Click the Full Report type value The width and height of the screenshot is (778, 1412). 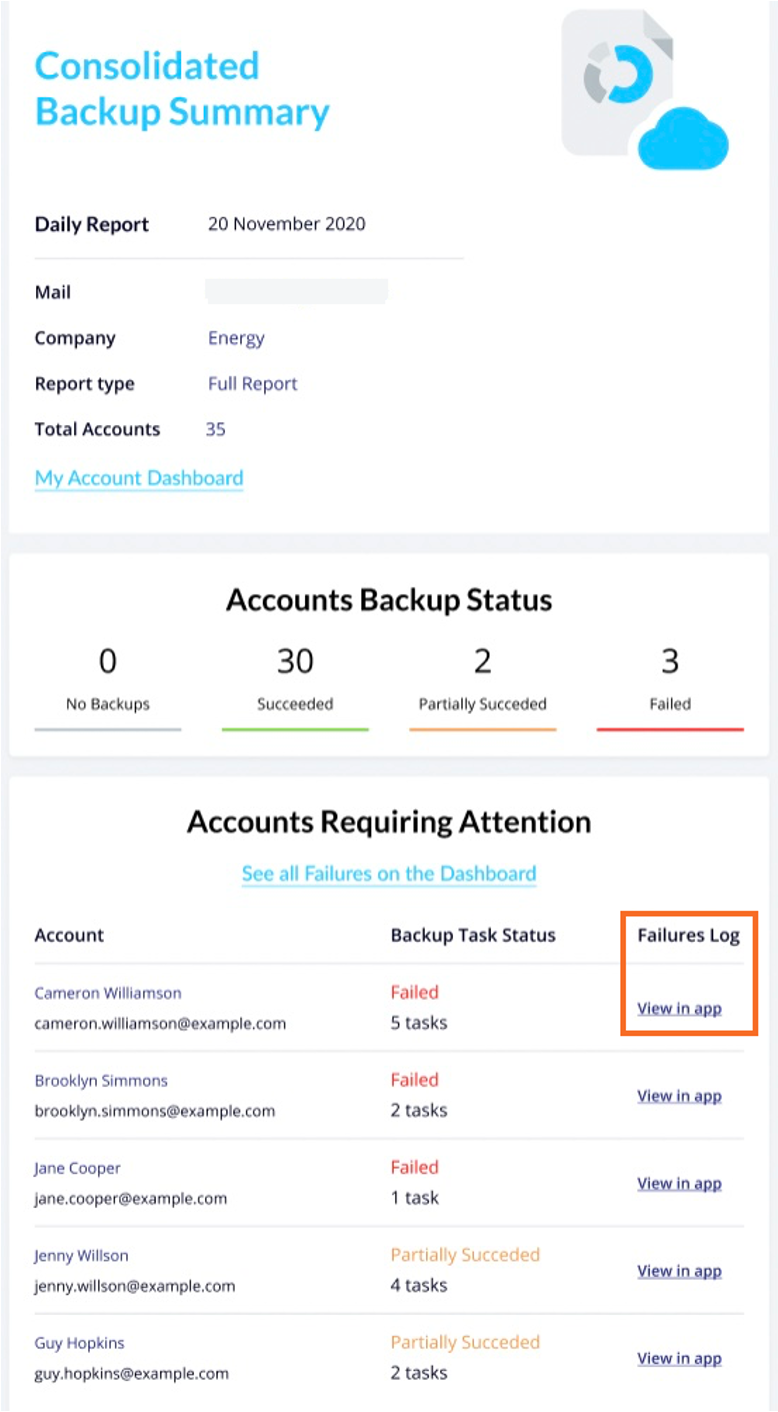[252, 383]
